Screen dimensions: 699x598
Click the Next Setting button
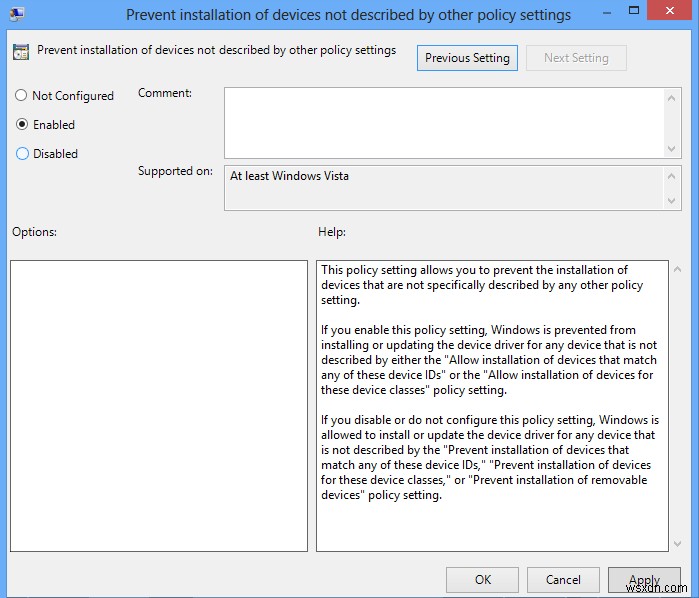coord(576,58)
